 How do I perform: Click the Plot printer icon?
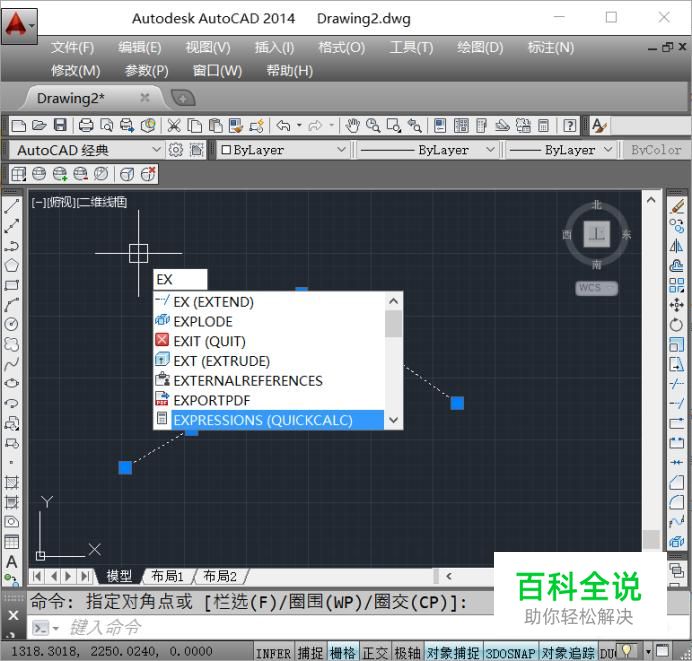click(86, 126)
